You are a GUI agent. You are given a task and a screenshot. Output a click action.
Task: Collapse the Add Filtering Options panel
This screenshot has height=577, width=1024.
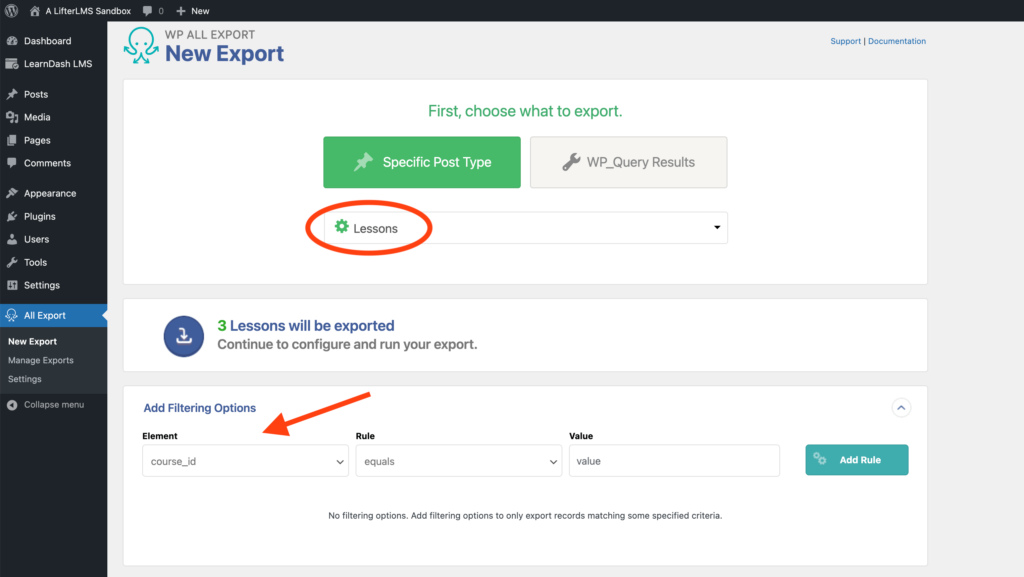pyautogui.click(x=901, y=408)
